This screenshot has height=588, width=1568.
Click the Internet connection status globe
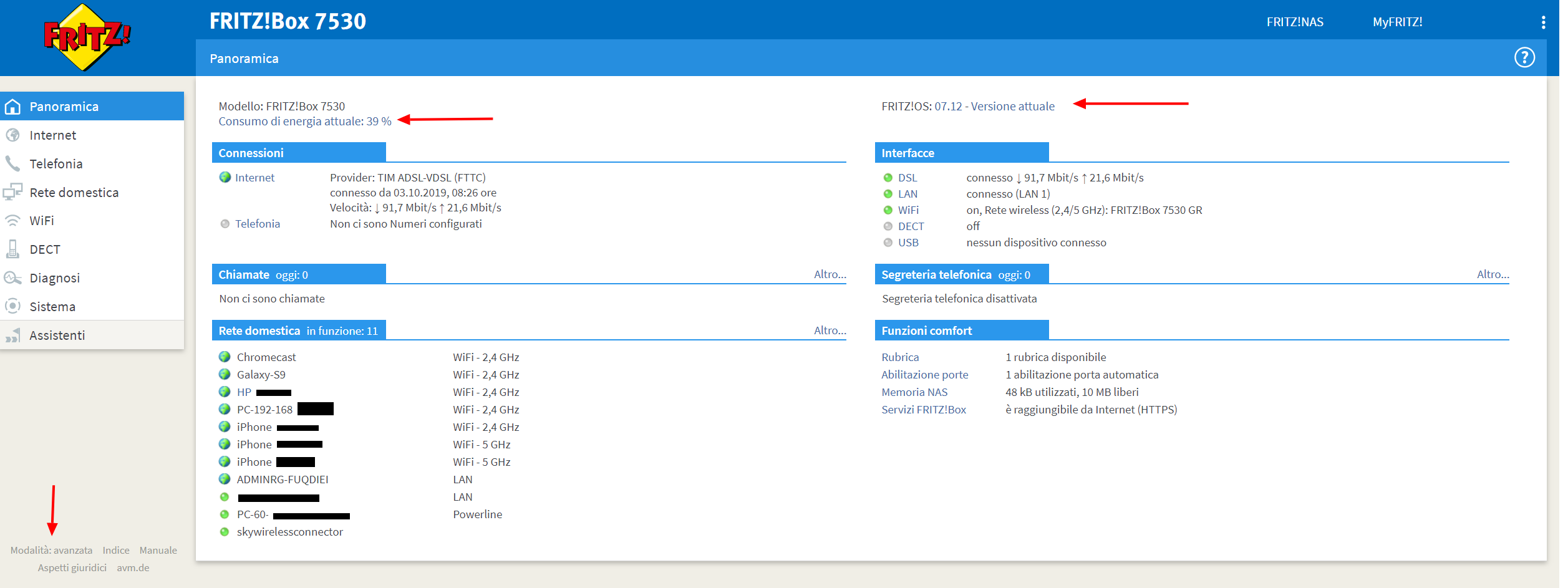(225, 178)
